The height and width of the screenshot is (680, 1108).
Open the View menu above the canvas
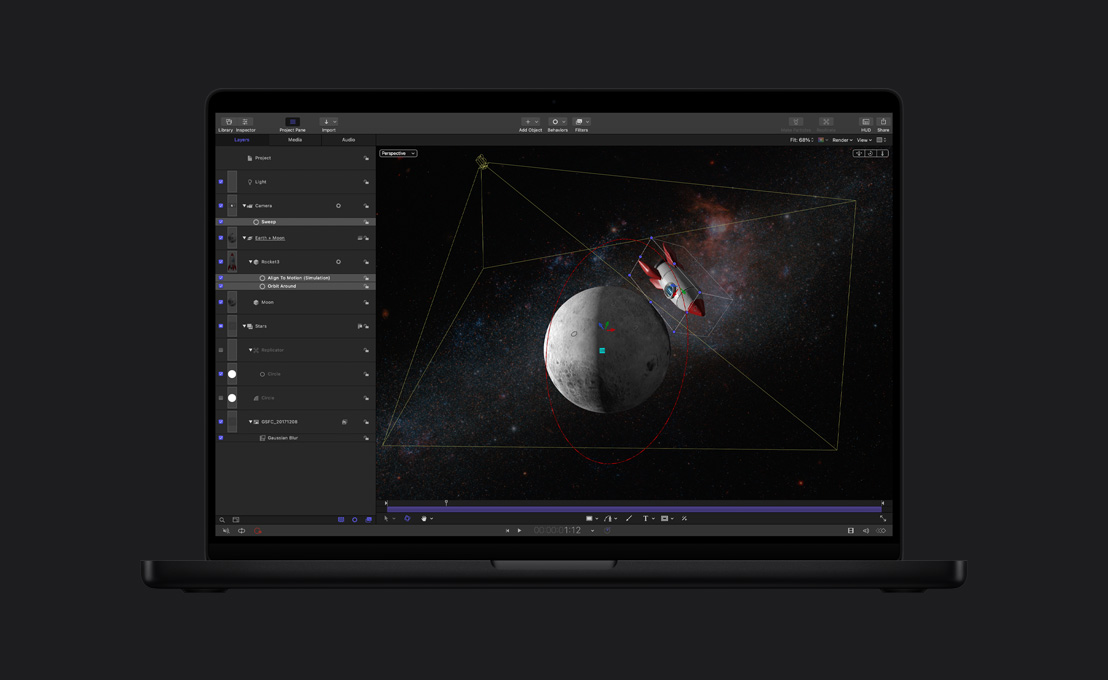[864, 139]
